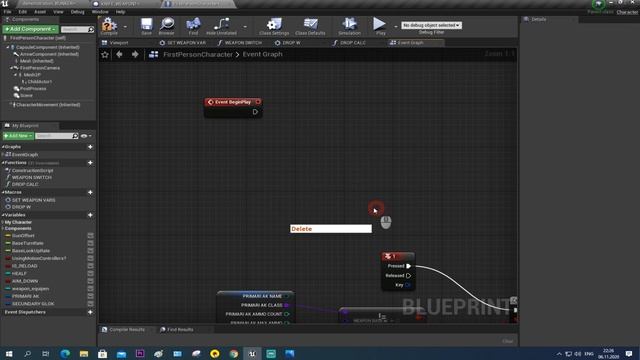Open Class Settings
The height and width of the screenshot is (360, 640).
[x=274, y=25]
